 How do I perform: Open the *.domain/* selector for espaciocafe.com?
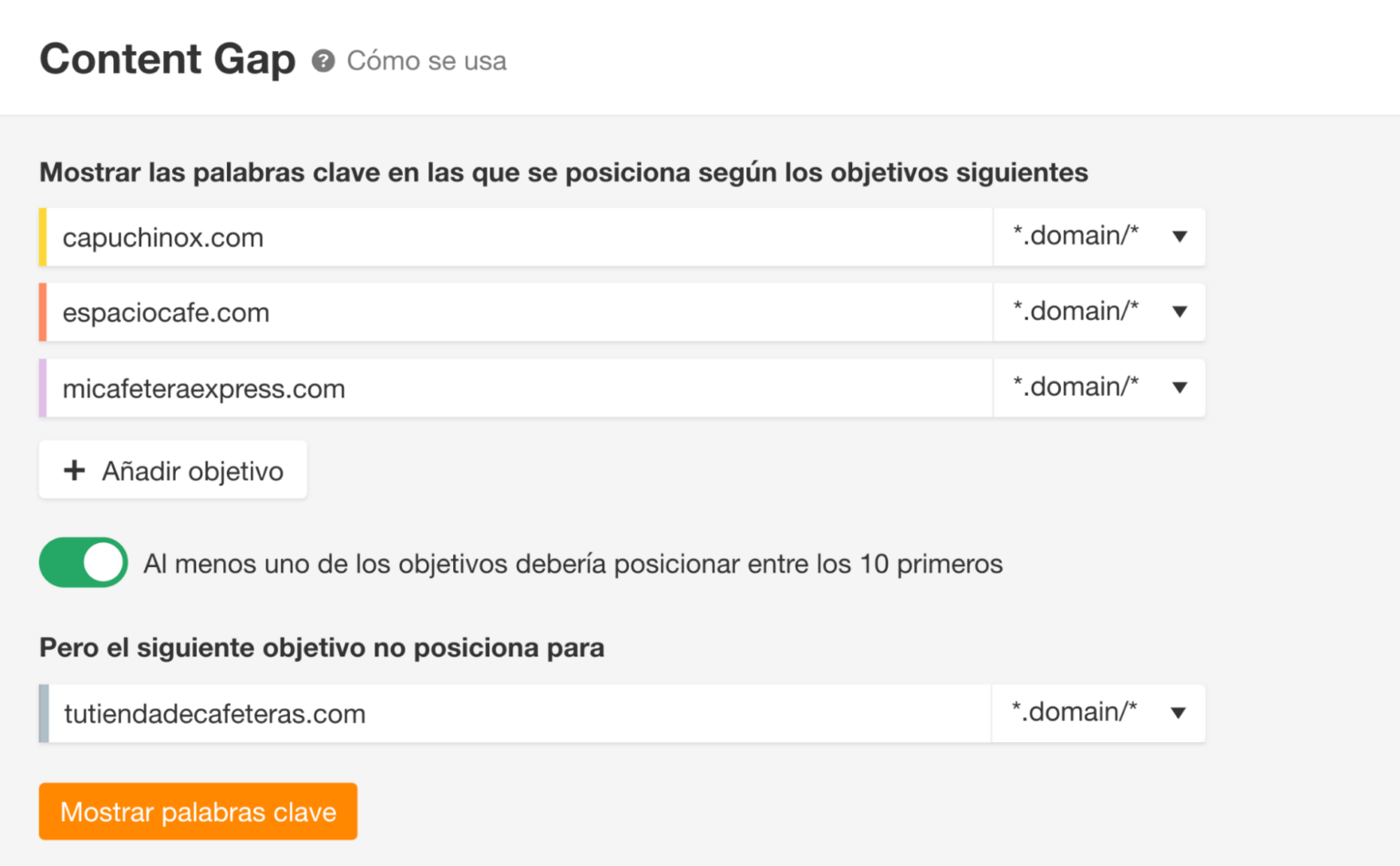click(x=1098, y=312)
